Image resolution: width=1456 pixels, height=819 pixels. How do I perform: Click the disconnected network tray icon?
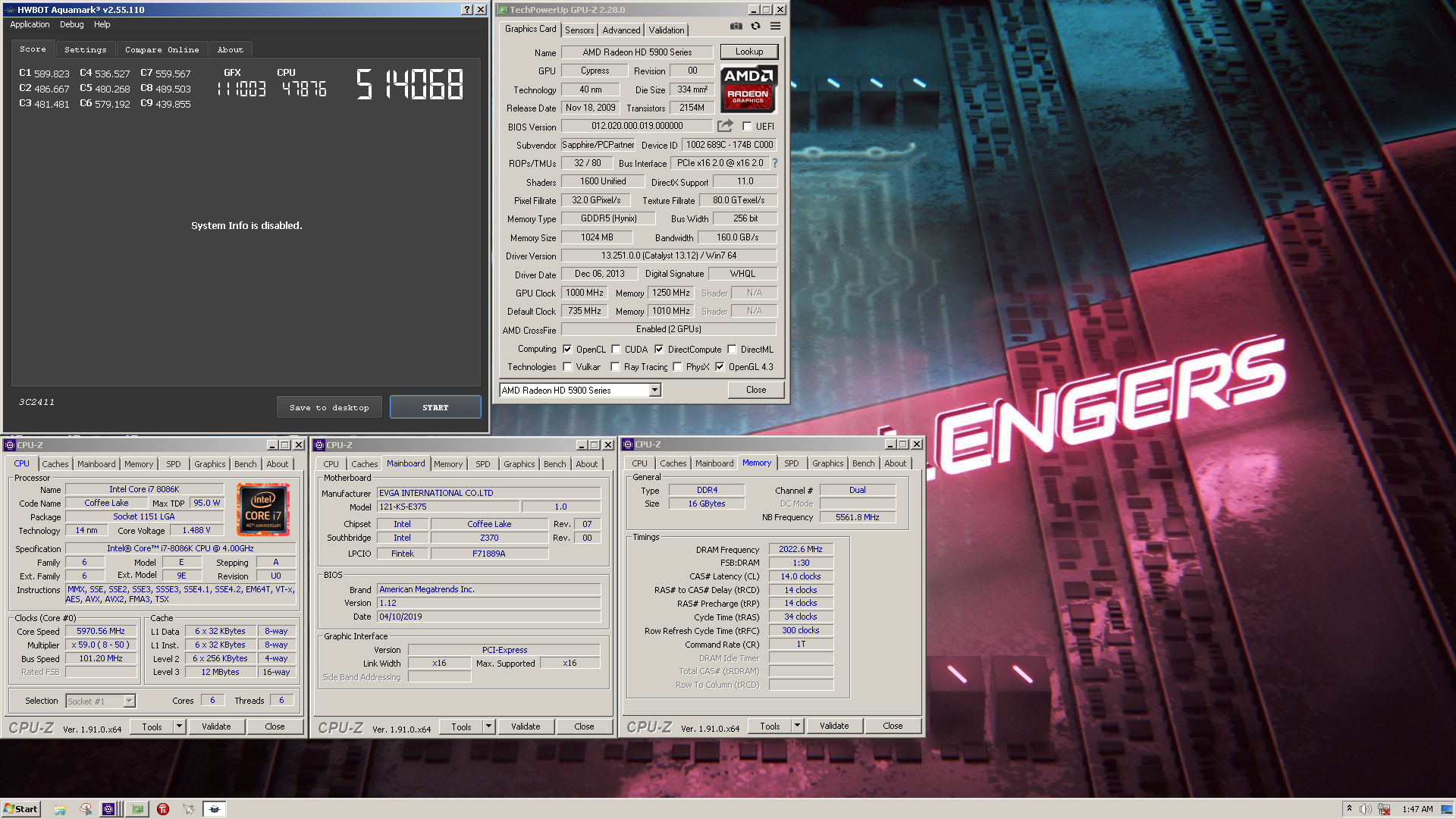coord(1384,809)
